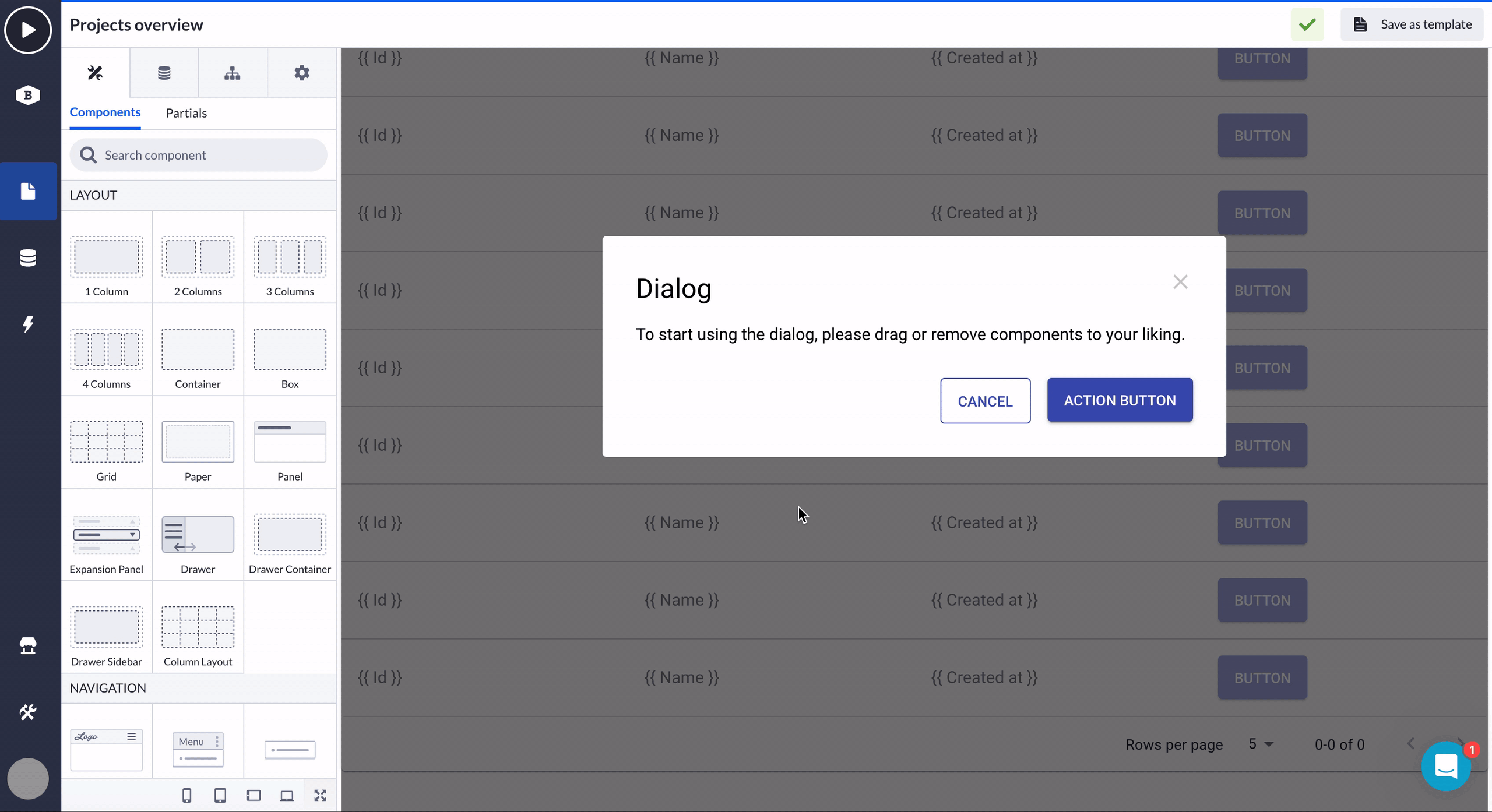Switch to tablet portrait viewport icon
1492x812 pixels.
[220, 796]
